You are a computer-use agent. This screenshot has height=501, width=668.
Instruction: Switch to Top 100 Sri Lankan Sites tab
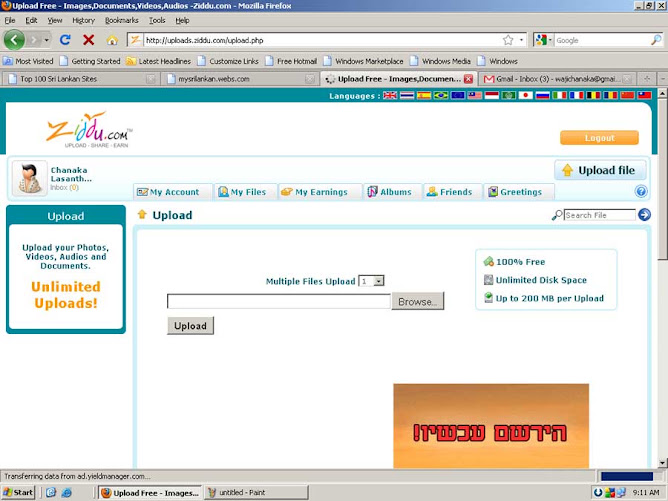pos(80,79)
